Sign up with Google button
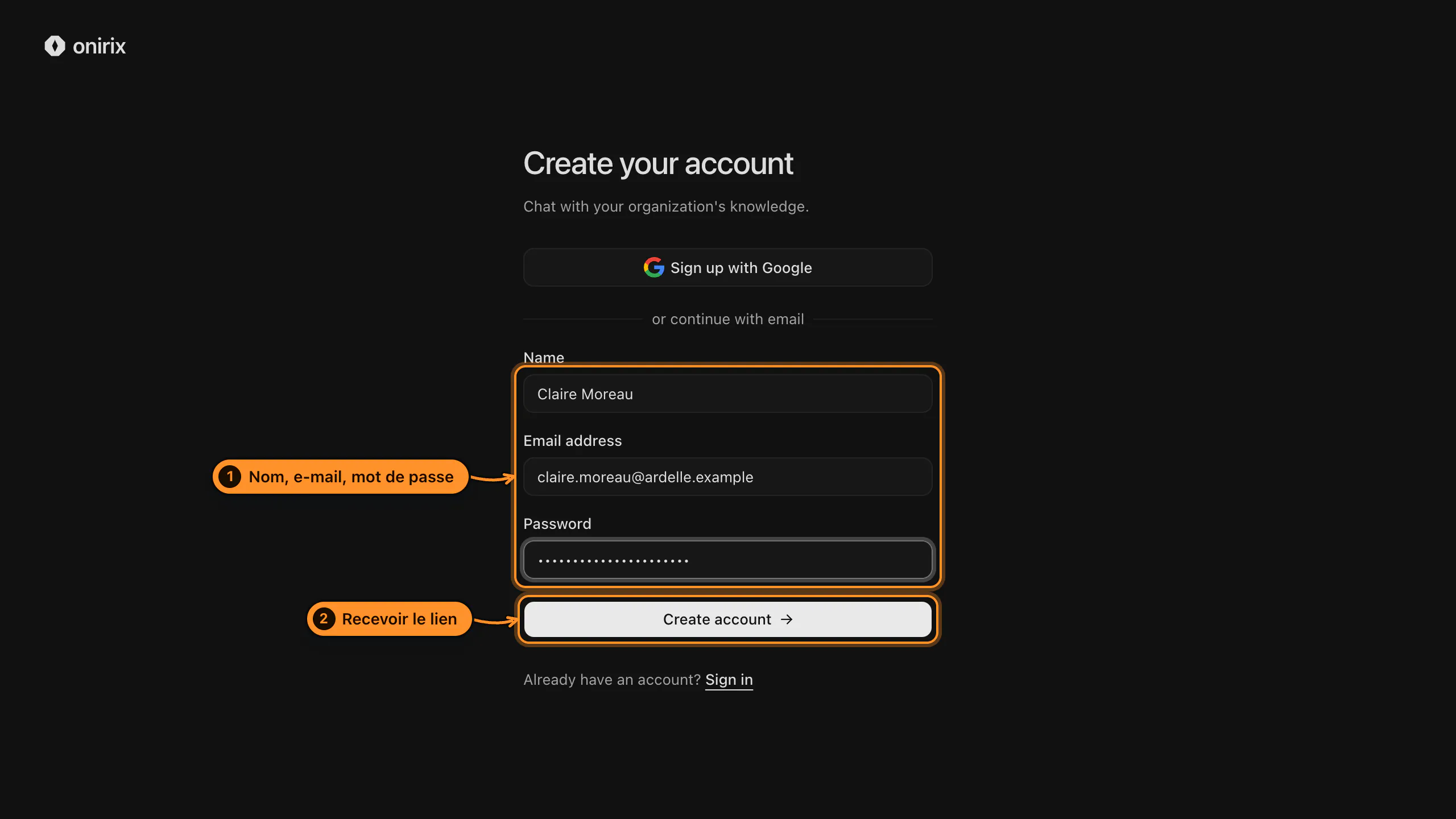 coord(727,267)
